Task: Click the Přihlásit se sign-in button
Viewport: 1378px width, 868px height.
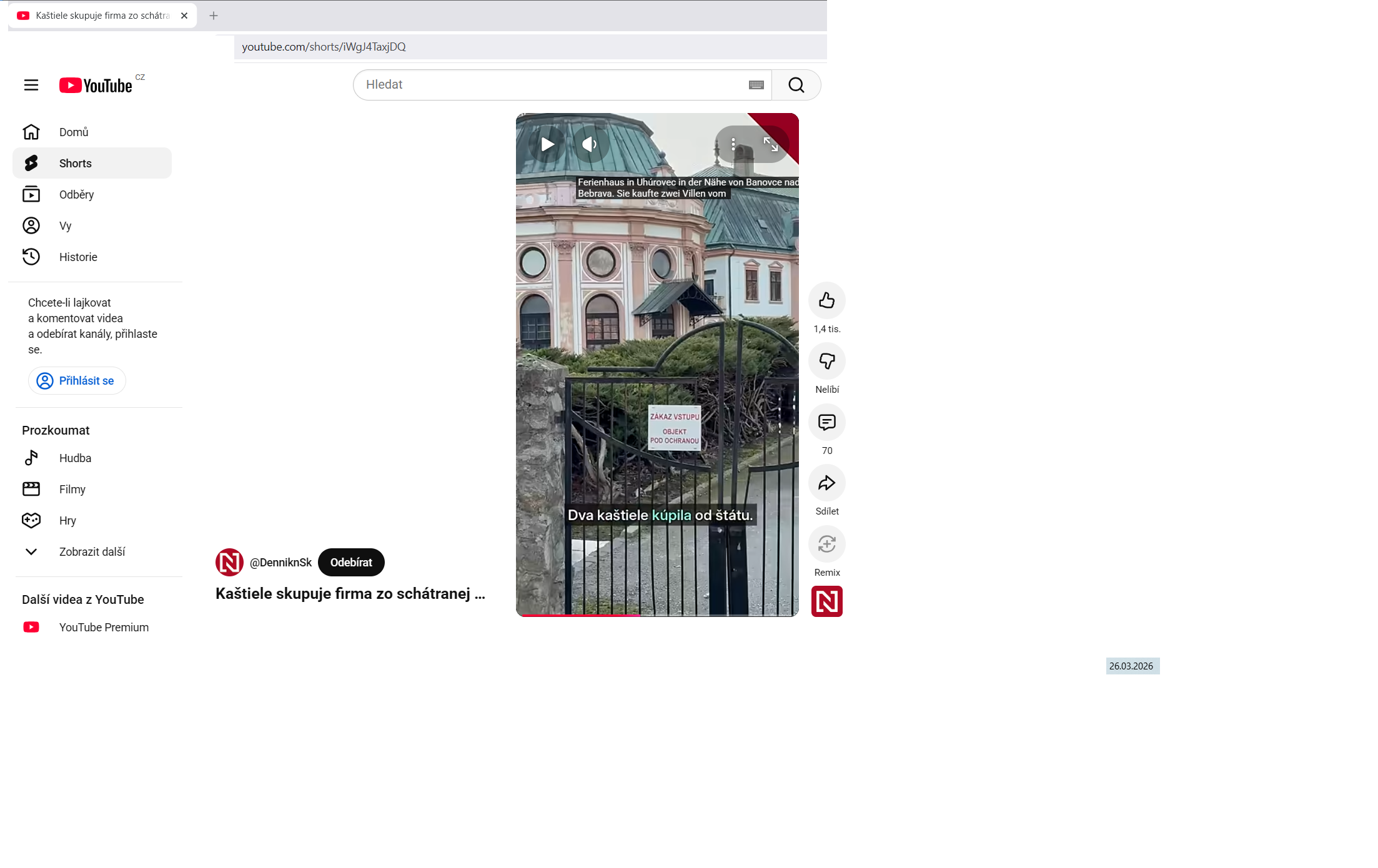Action: point(77,380)
